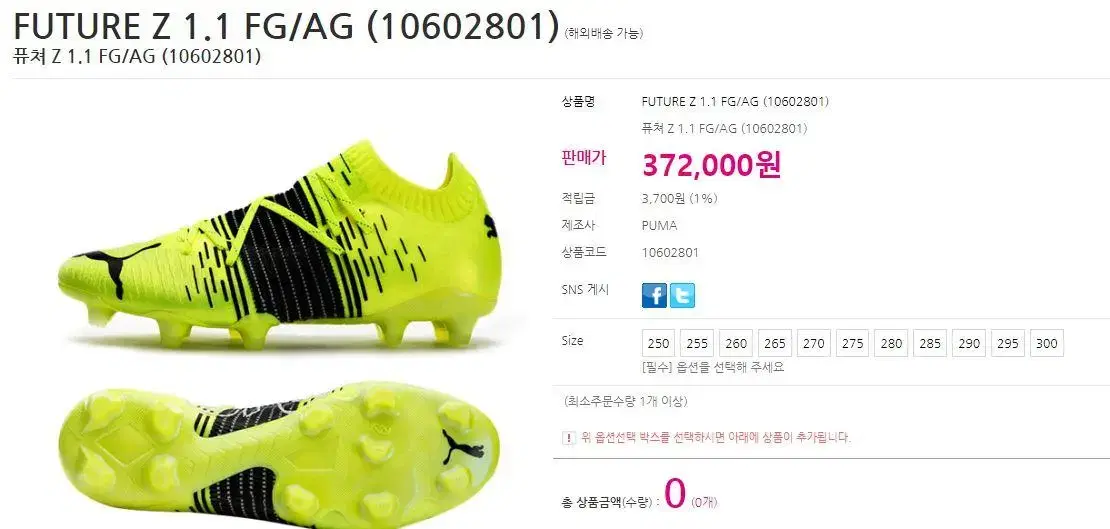Pick the 285 size box
The width and height of the screenshot is (1110, 529).
[930, 343]
